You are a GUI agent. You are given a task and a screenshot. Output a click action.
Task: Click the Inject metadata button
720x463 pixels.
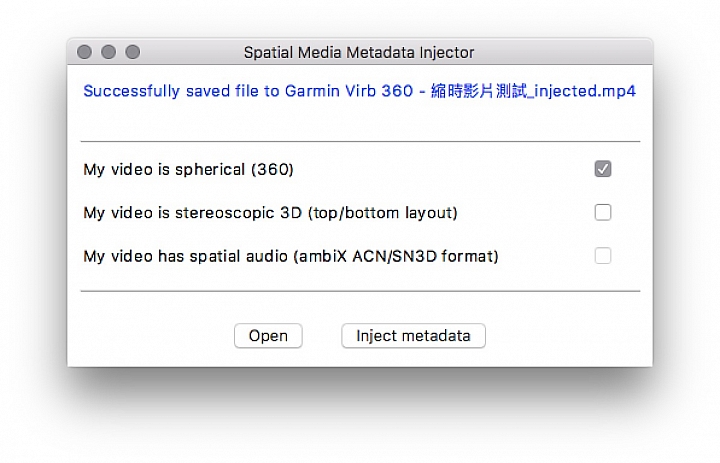point(413,336)
